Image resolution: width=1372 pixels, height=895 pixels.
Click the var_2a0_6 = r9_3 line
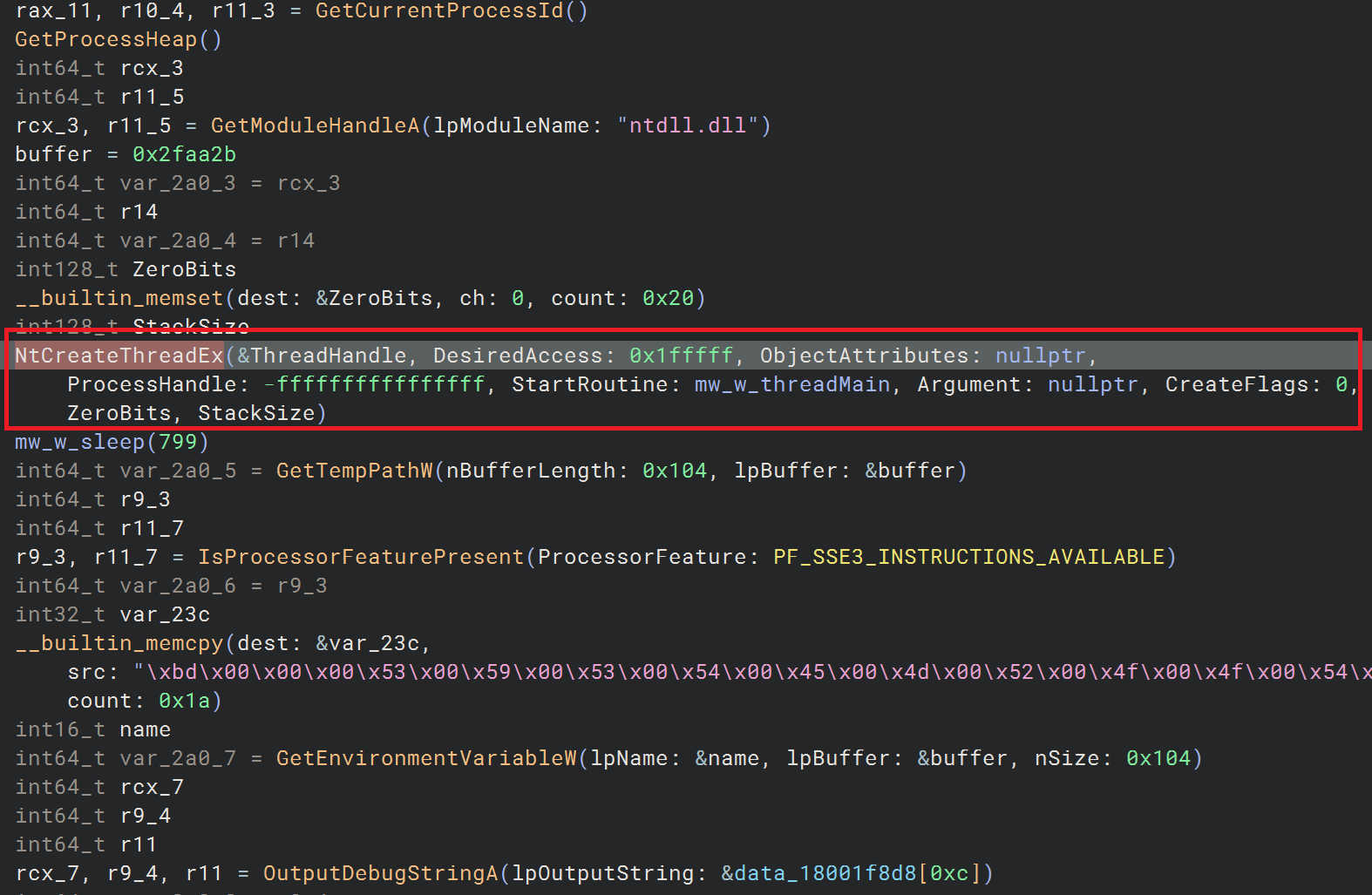point(171,586)
